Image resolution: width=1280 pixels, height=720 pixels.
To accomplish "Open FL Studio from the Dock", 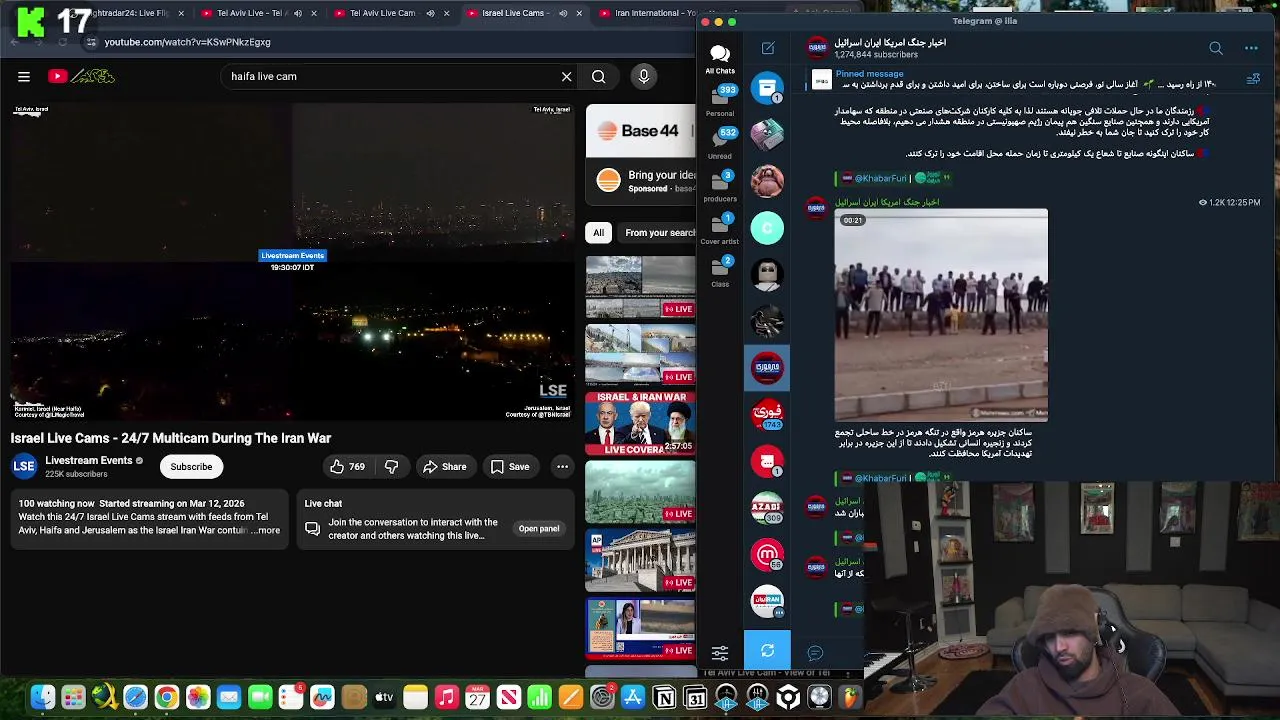I will point(850,697).
